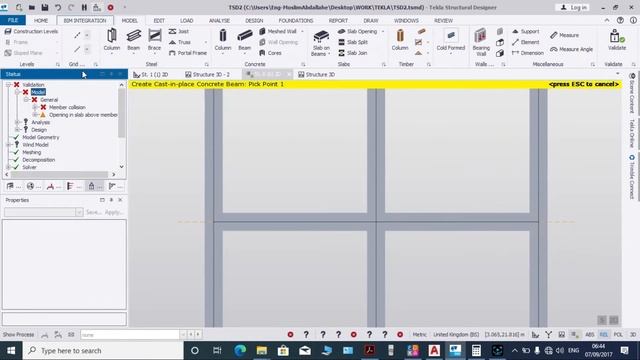Expand the Design tree node
Screen dimensions: 640x360
(x=17, y=130)
